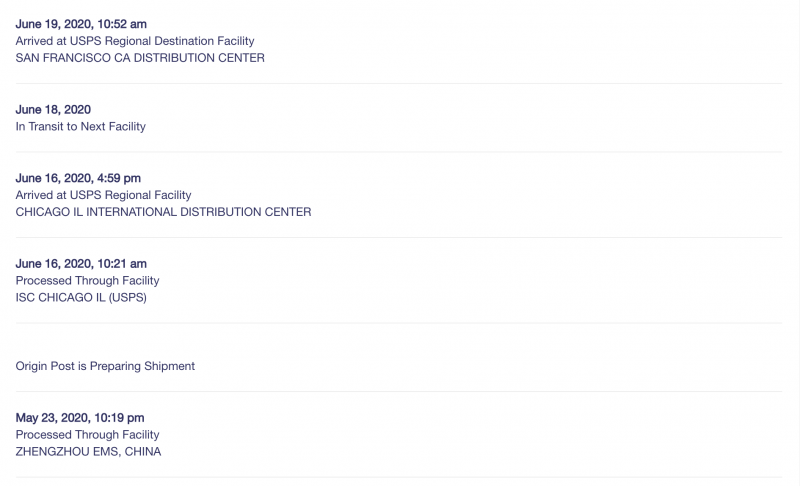Click the divider line below San Francisco entry
The width and height of the screenshot is (800, 486).
[400, 83]
